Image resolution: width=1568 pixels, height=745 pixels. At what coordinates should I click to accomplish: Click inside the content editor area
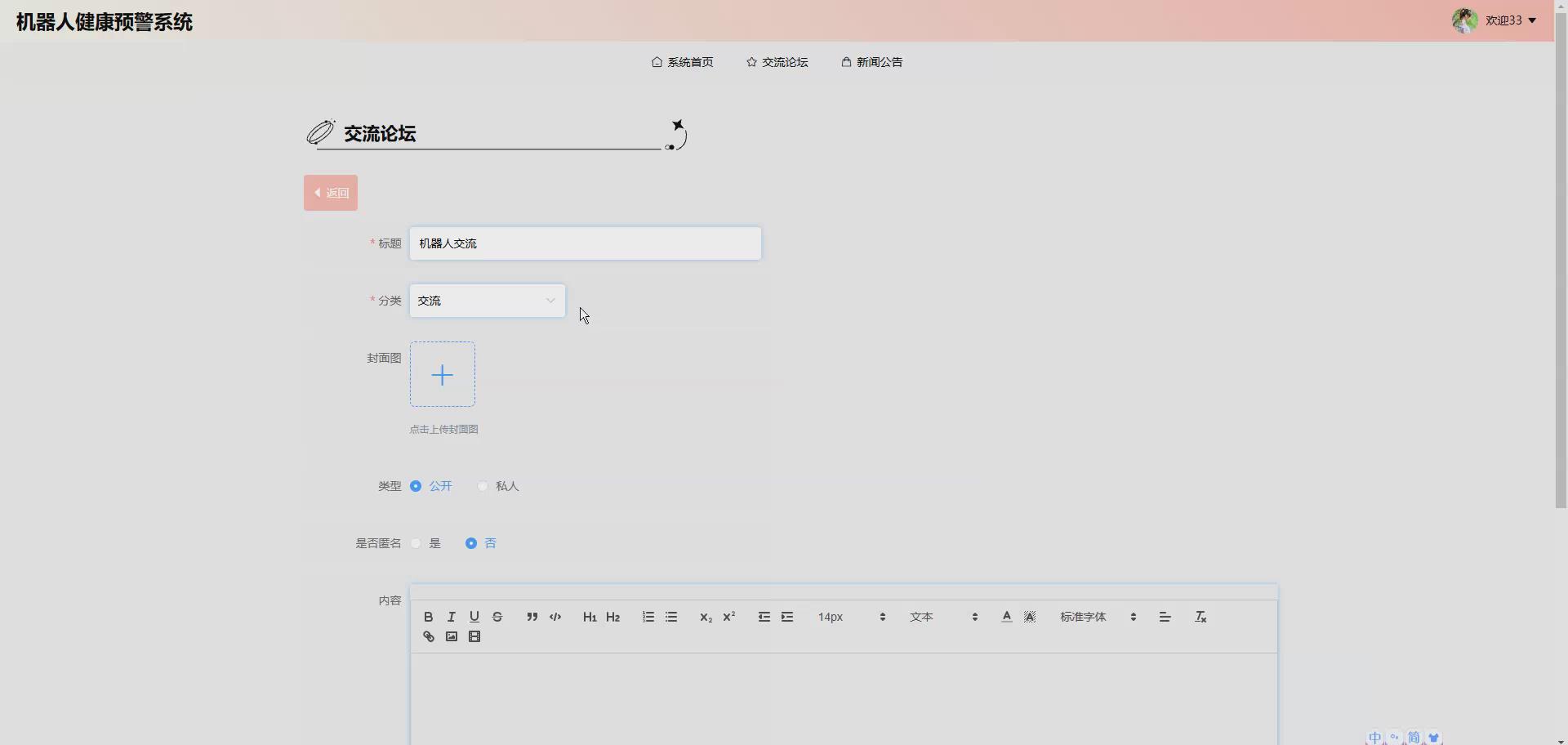point(844,698)
